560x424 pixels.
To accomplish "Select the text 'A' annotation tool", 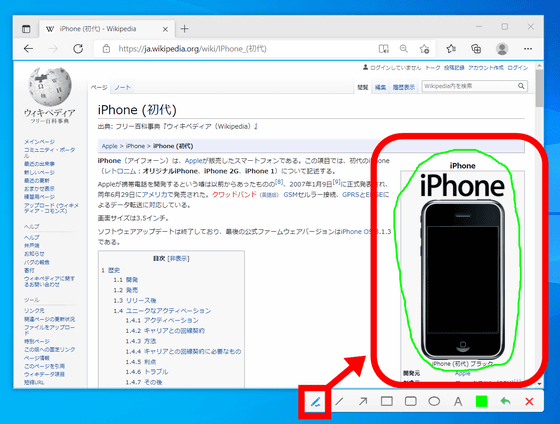I will 458,401.
